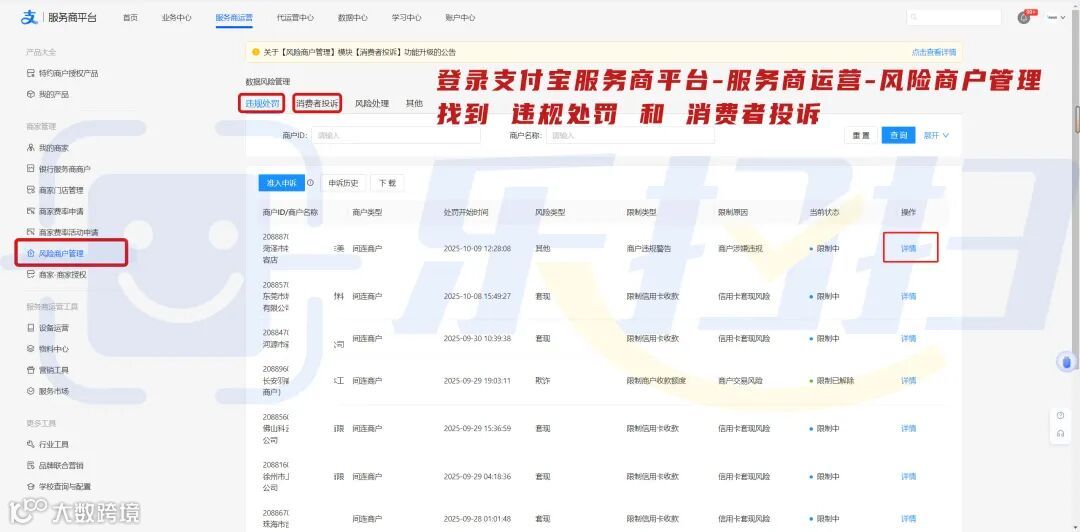
Task: Click the 限制已解除 status text
Action: (835, 380)
